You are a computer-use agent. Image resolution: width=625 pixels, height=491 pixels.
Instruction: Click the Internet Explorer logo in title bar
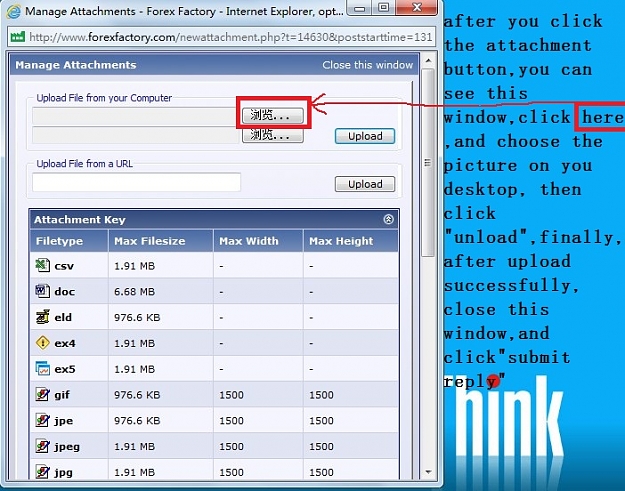pos(13,11)
